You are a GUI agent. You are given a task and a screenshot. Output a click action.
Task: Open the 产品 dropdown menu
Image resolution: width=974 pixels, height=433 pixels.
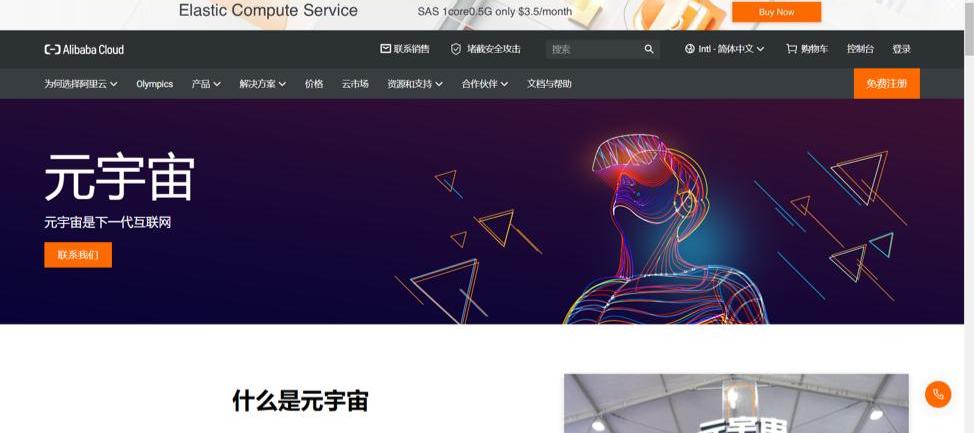point(206,84)
